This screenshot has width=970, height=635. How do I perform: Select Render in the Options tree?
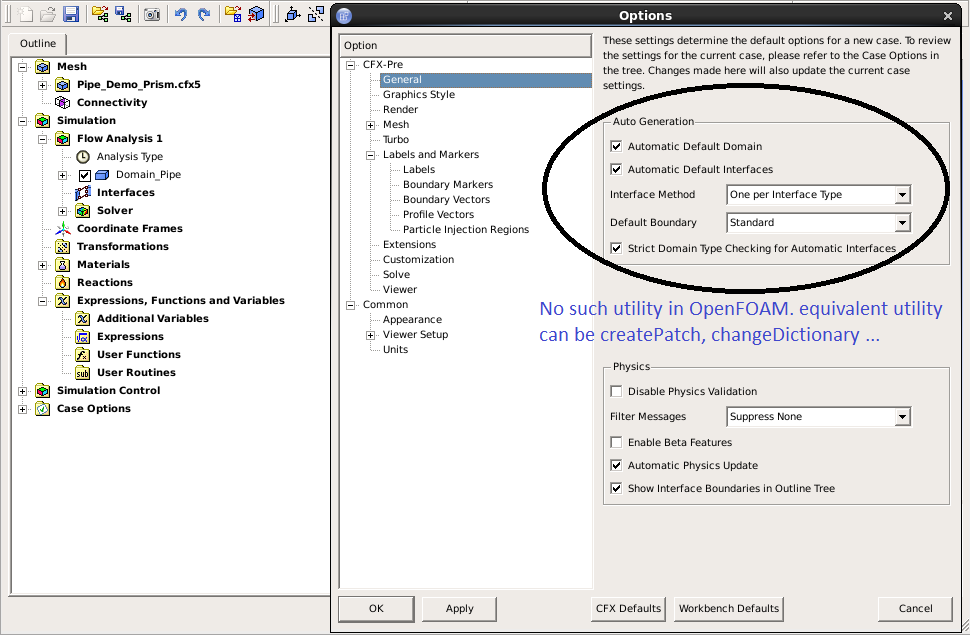(x=400, y=110)
